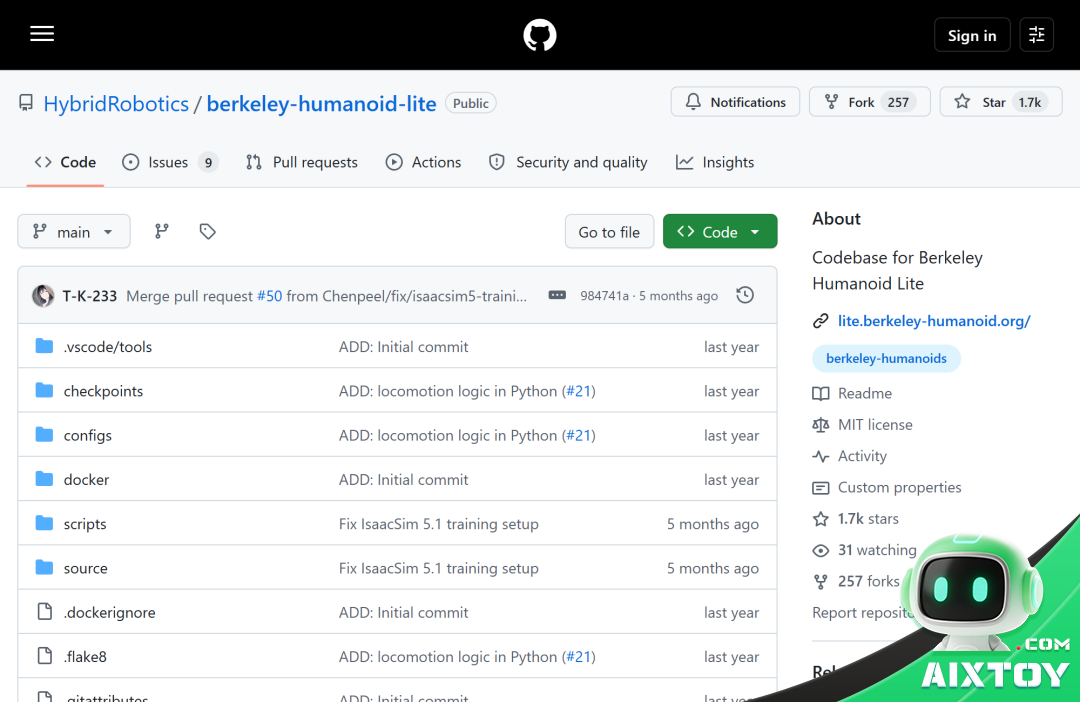This screenshot has height=702, width=1080.
Task: Click folder icon beside docker
Action: click(44, 479)
